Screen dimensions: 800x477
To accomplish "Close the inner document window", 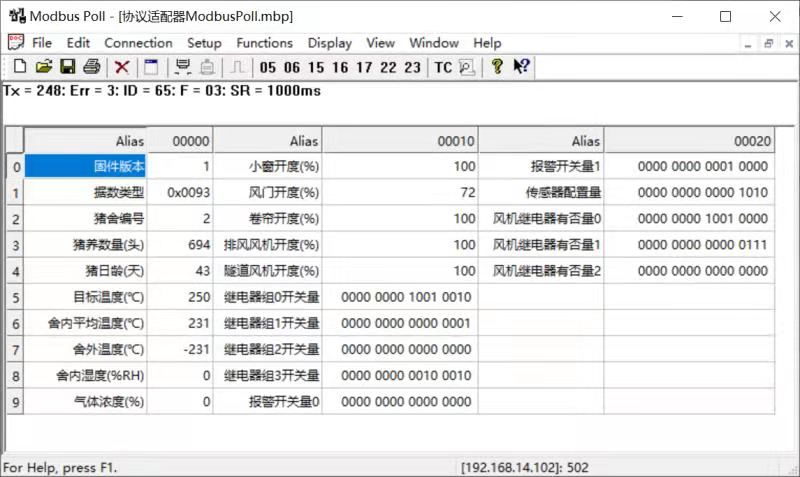I will [x=789, y=44].
